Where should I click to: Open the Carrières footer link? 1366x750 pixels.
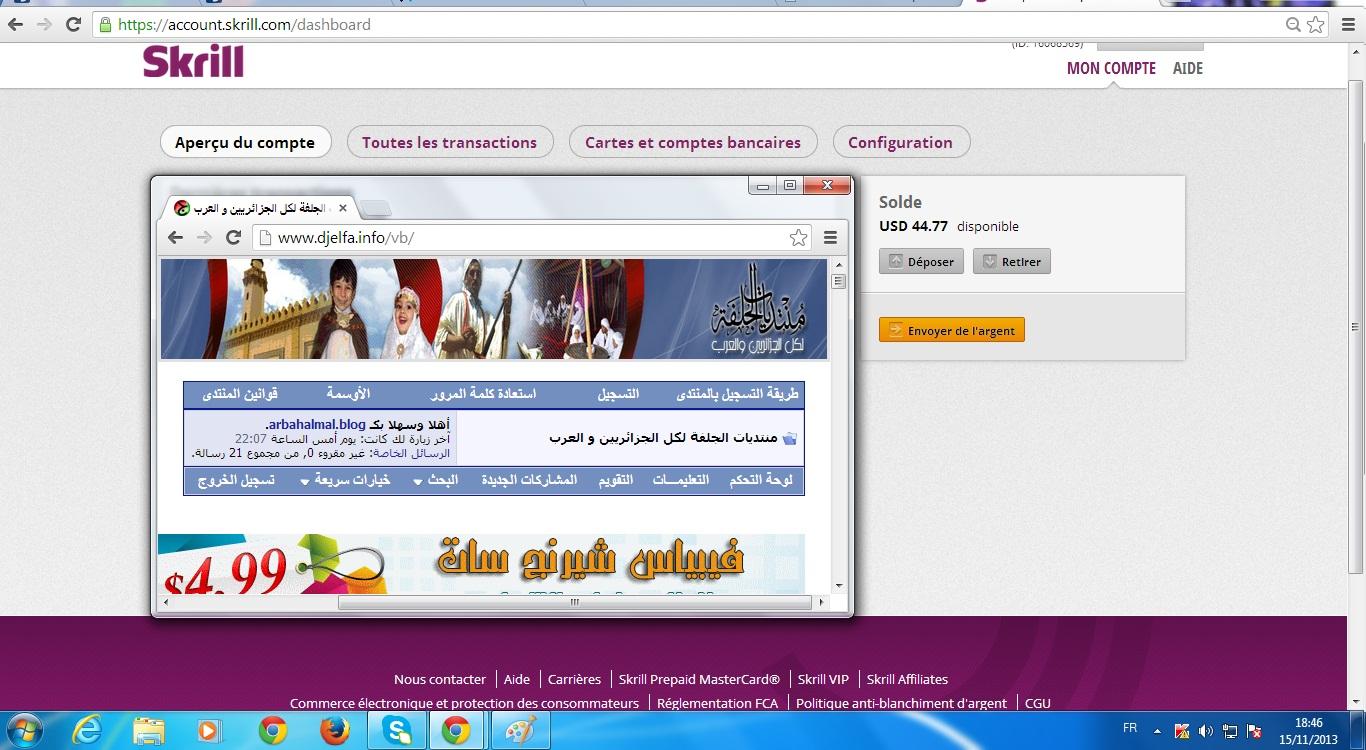574,679
